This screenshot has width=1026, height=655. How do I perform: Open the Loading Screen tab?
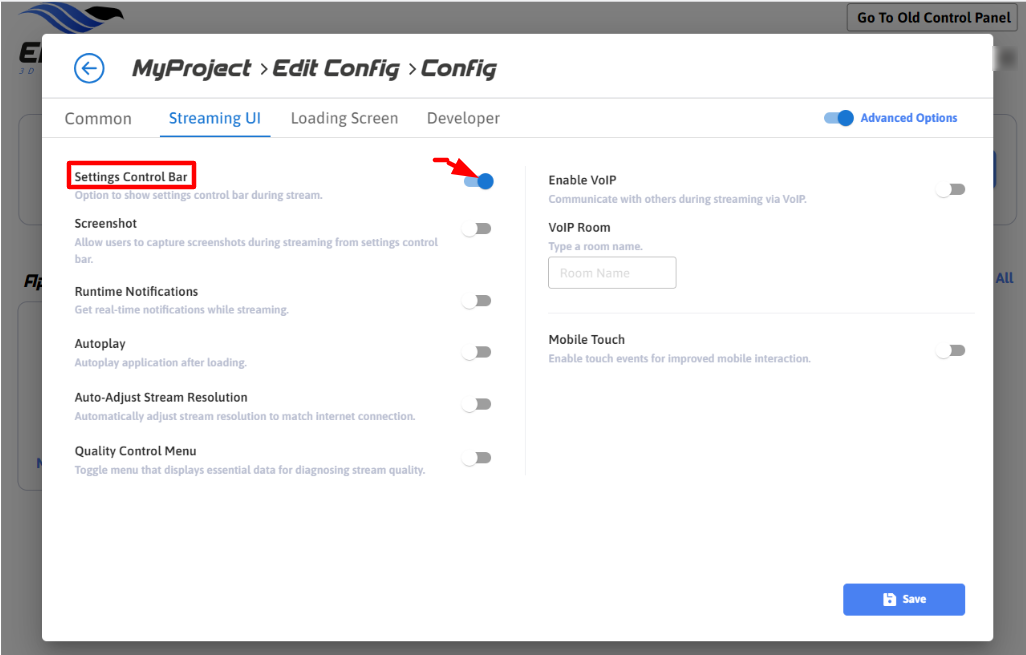click(x=344, y=118)
